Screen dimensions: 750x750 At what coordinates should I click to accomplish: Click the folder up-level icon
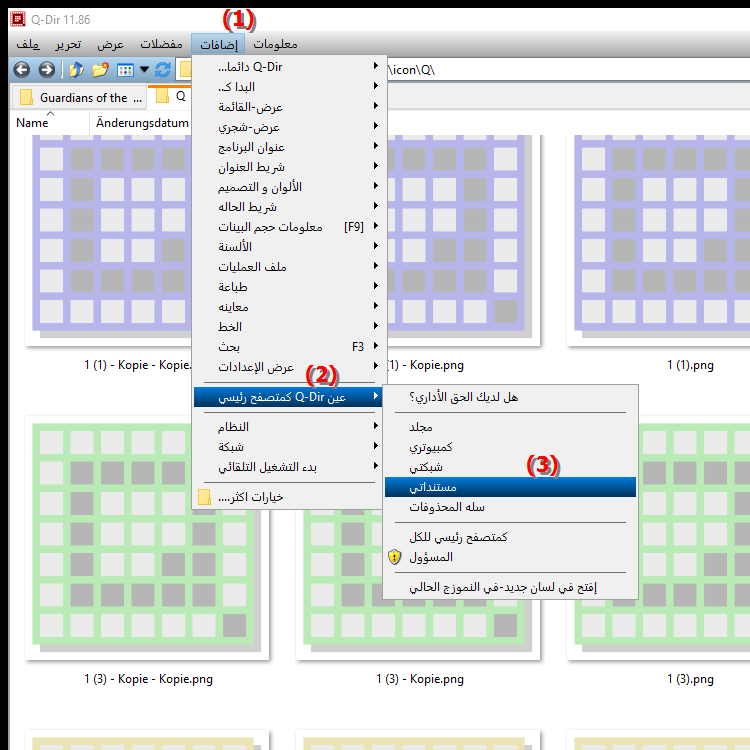[76, 70]
